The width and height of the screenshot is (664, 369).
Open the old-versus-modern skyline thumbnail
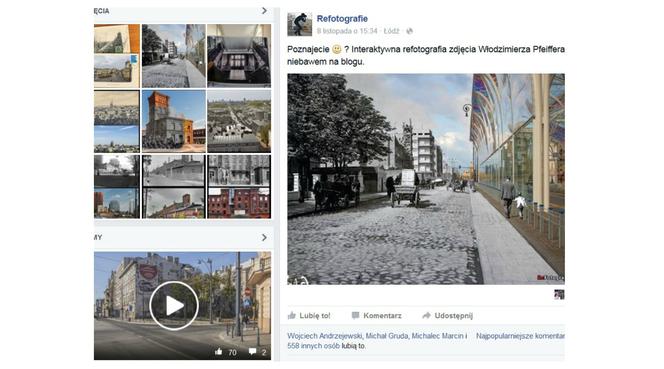tap(117, 186)
